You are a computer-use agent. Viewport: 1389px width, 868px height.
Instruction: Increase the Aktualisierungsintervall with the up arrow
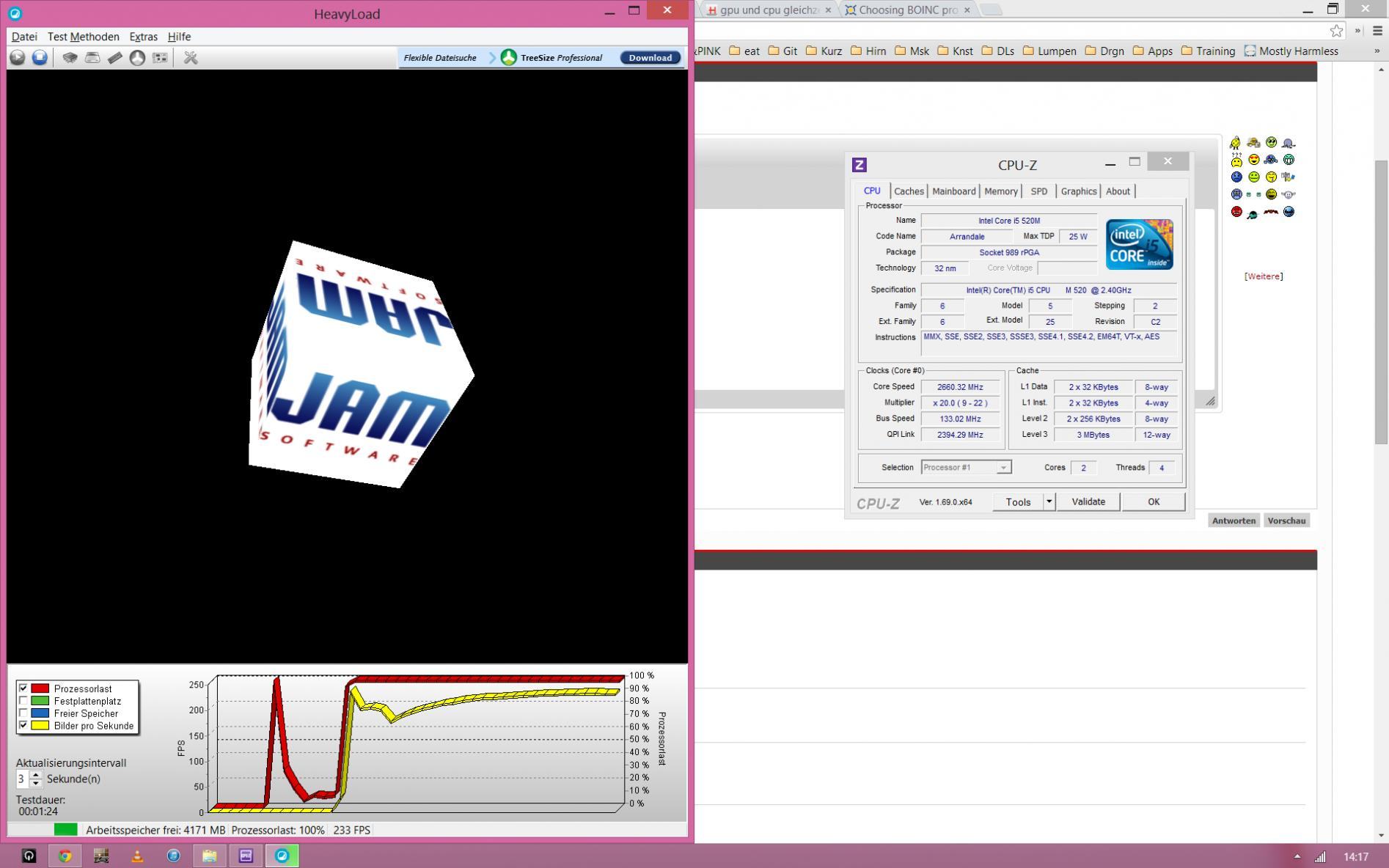[35, 774]
